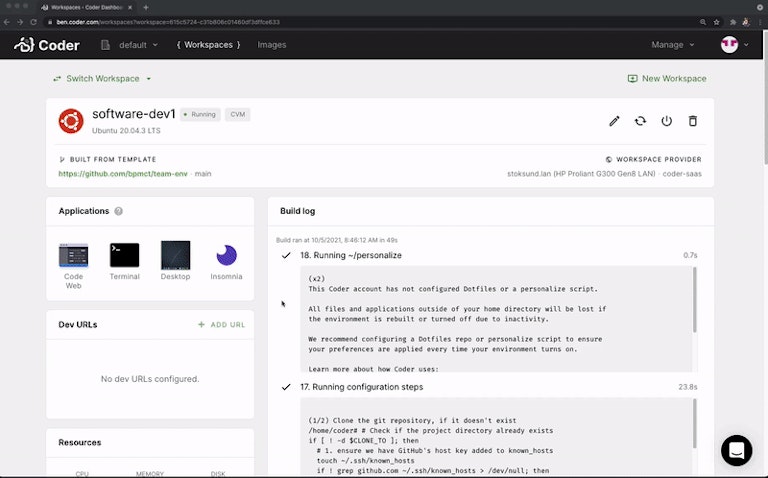The width and height of the screenshot is (768, 478).
Task: Launch the Code Web application
Action: click(x=73, y=265)
